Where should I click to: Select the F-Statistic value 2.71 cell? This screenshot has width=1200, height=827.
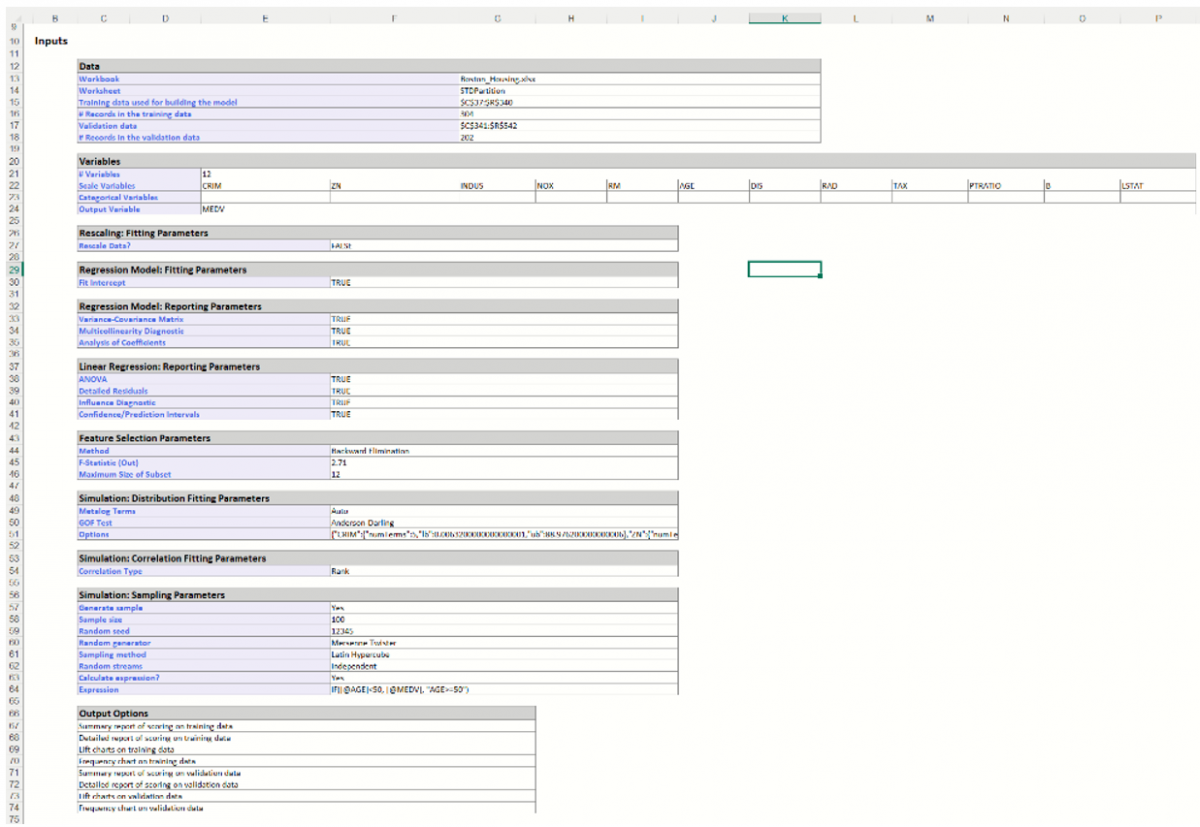[x=337, y=463]
